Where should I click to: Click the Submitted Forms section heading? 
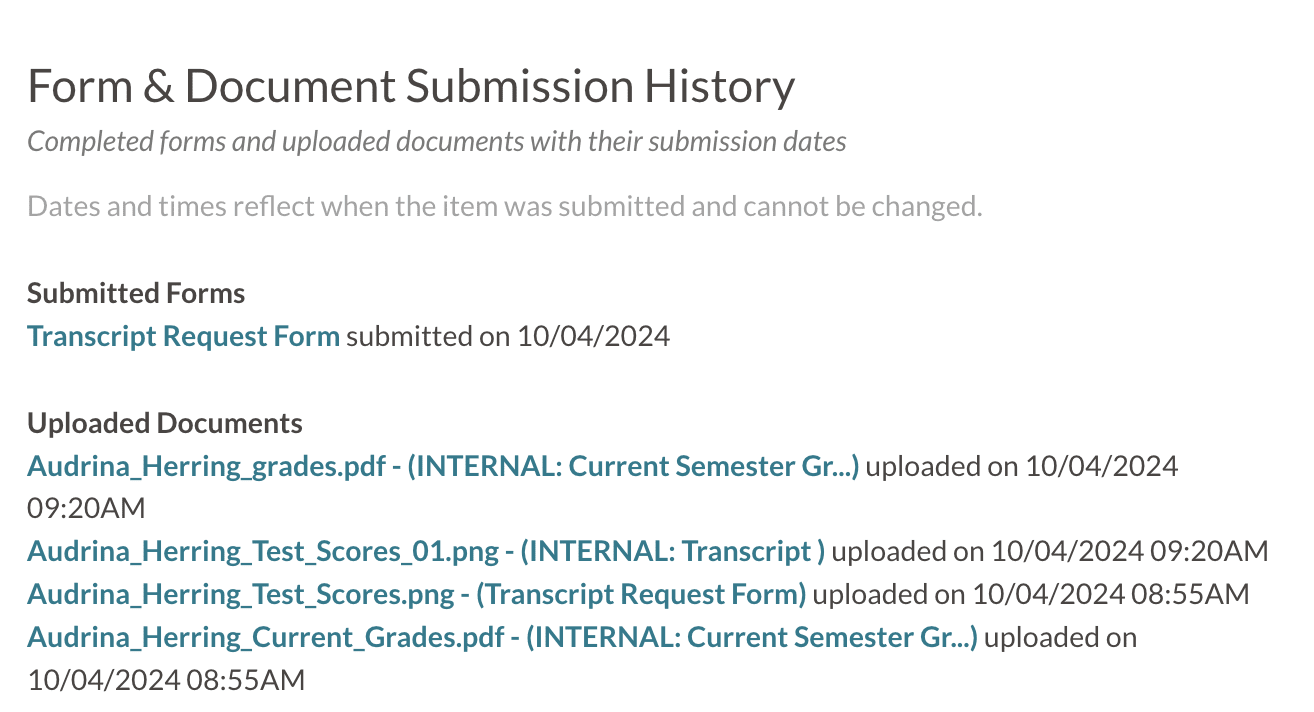point(136,293)
